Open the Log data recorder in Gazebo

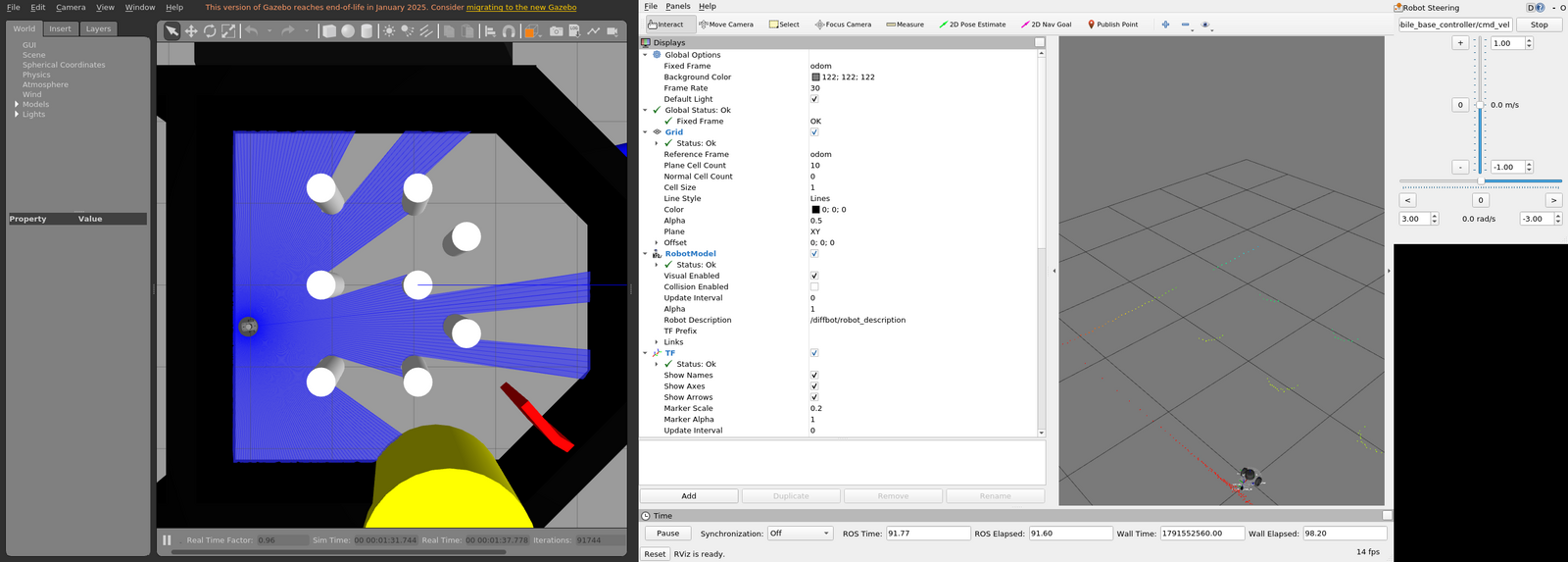575,30
